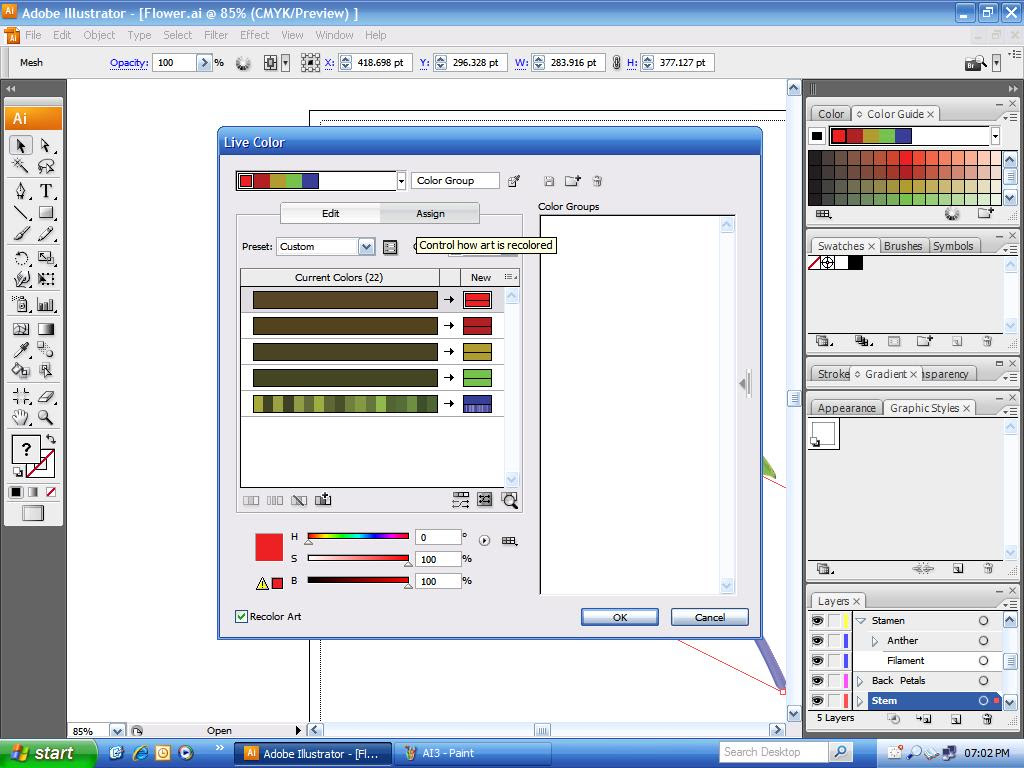The width and height of the screenshot is (1024, 768).
Task: Select the Selection tool in the toolbox
Action: [x=20, y=145]
